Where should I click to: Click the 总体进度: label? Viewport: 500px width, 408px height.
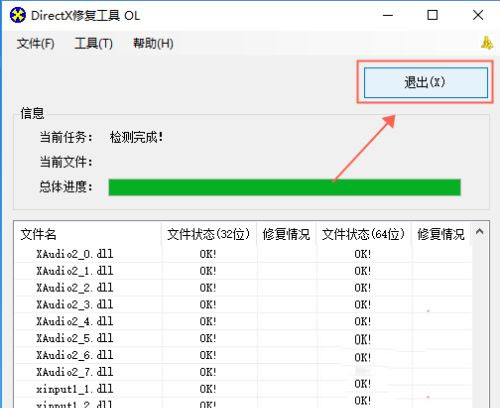(x=66, y=187)
